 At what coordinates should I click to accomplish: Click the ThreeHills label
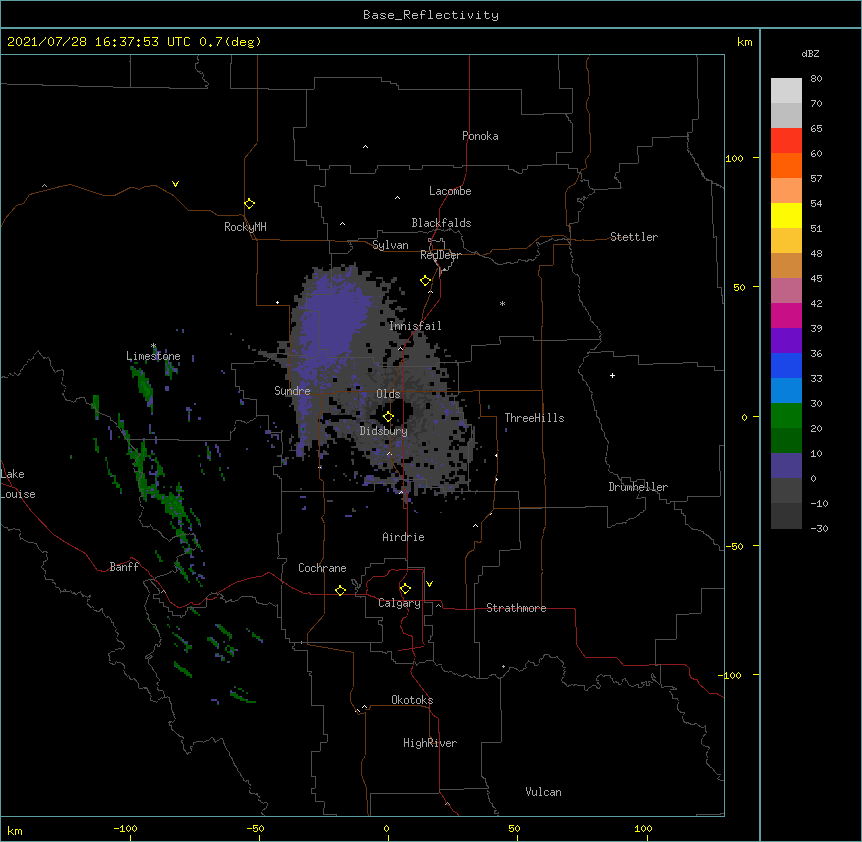coord(534,418)
